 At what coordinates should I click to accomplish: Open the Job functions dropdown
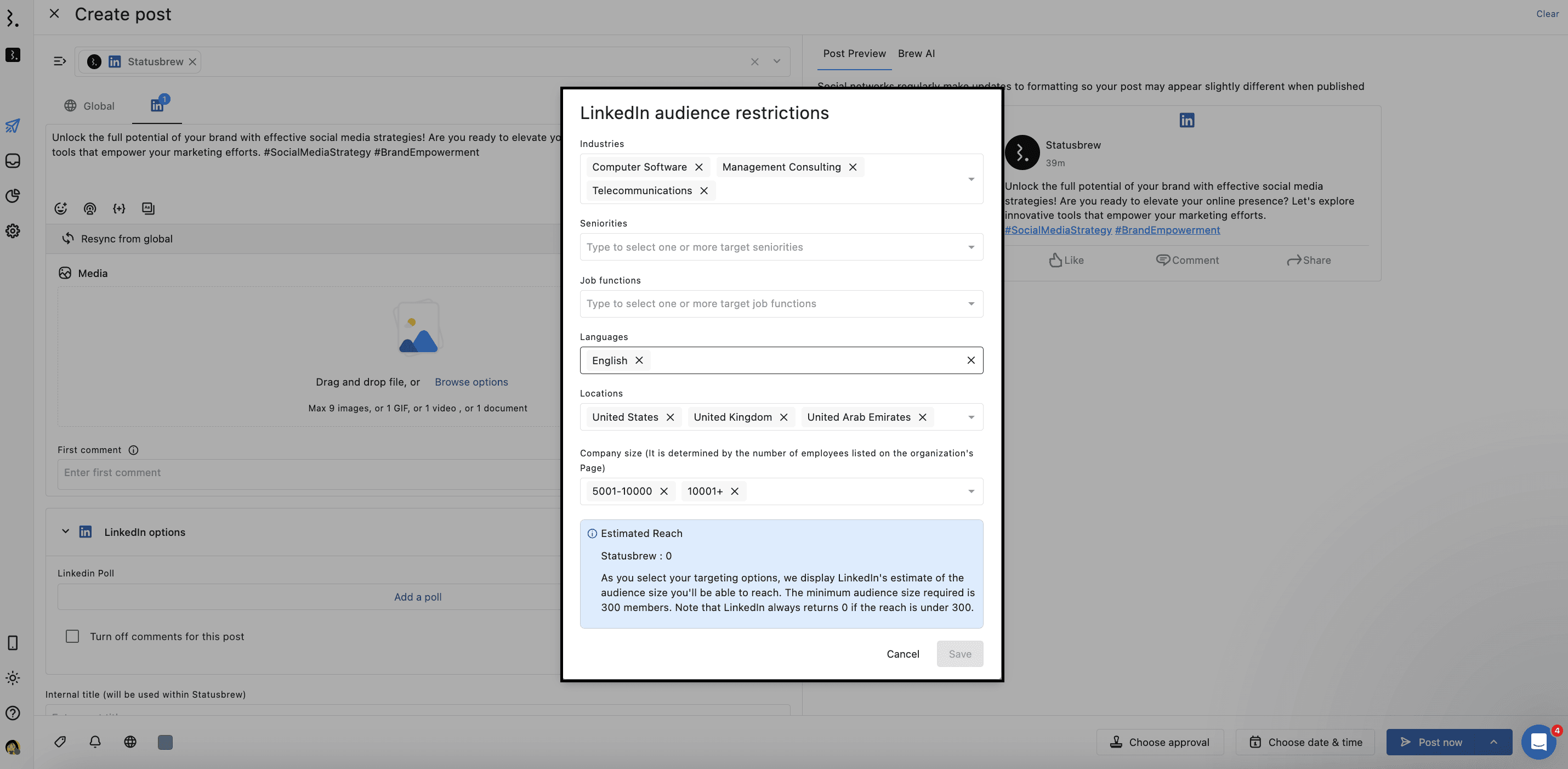[x=971, y=304]
